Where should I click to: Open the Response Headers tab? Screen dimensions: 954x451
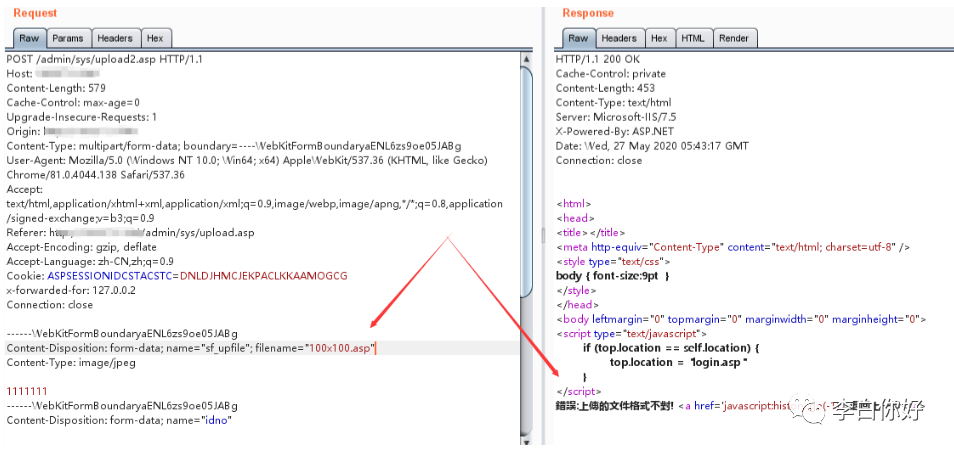[619, 38]
